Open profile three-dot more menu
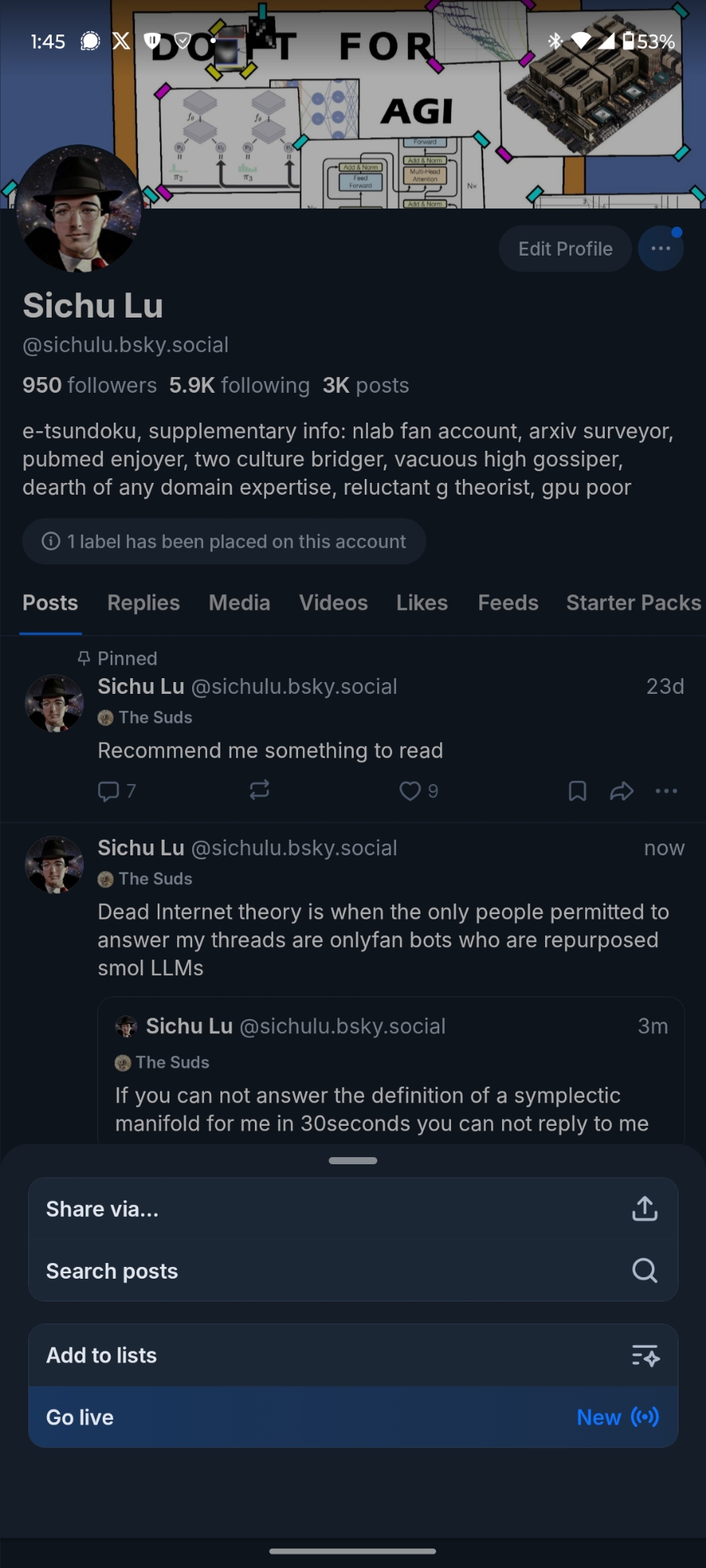Screen dimensions: 706x1568 tap(661, 249)
